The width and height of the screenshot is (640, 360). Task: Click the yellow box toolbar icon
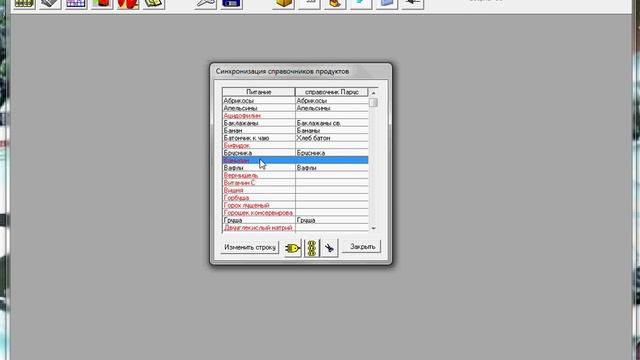(283, 4)
